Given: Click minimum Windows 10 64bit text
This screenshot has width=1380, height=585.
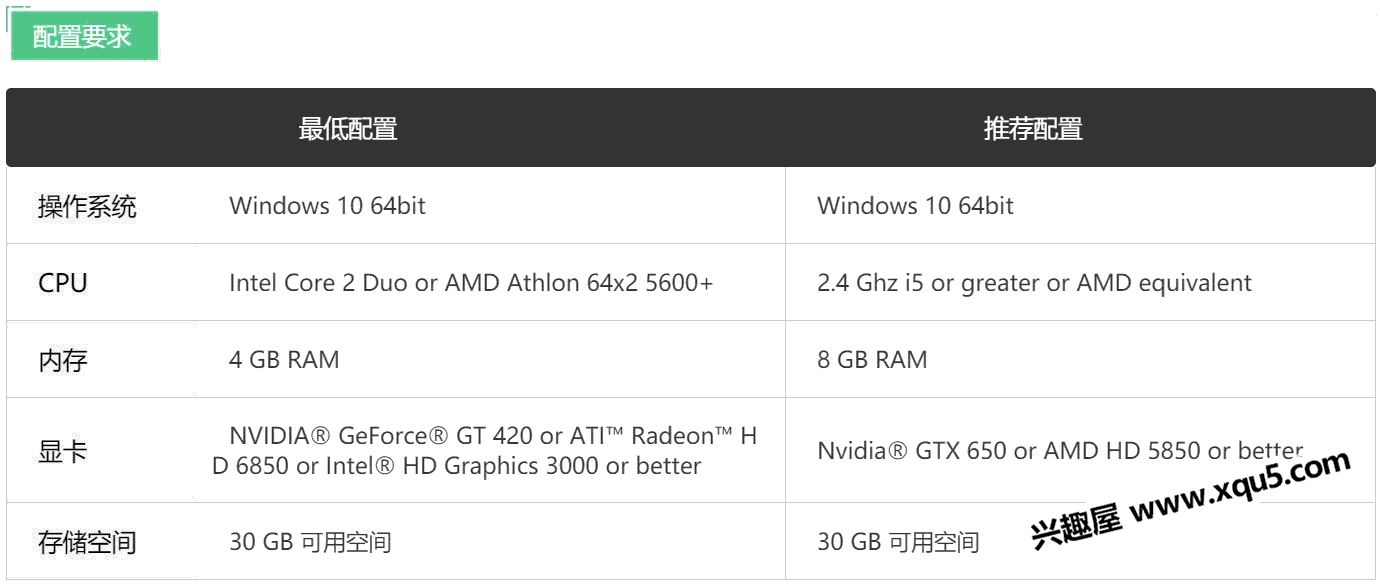Looking at the screenshot, I should point(328,206).
